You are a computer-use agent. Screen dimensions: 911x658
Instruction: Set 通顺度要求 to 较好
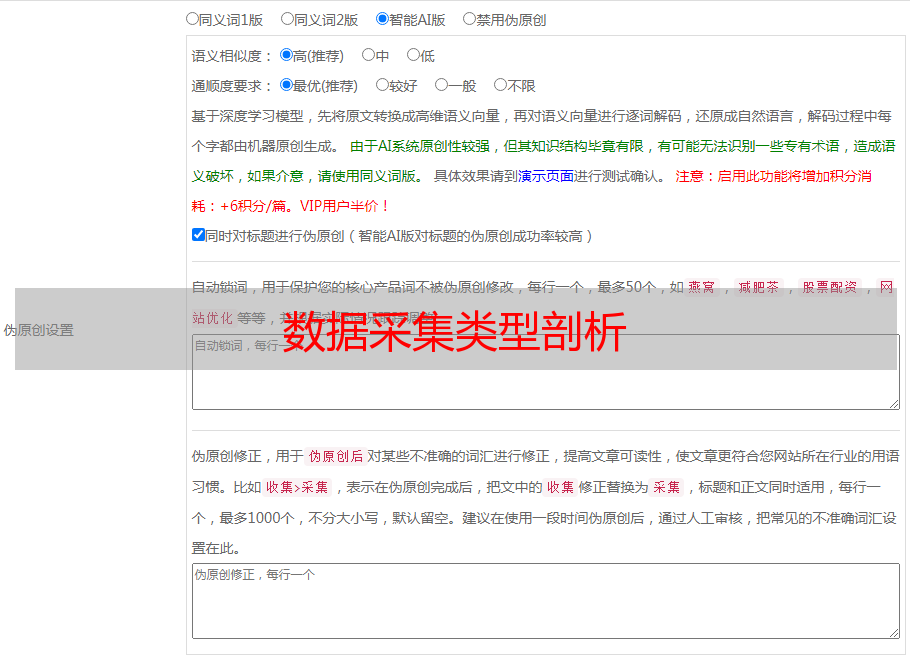point(382,85)
